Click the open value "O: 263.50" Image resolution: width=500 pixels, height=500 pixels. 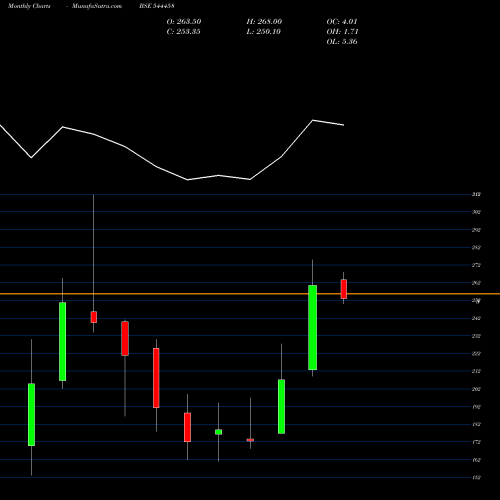184,21
